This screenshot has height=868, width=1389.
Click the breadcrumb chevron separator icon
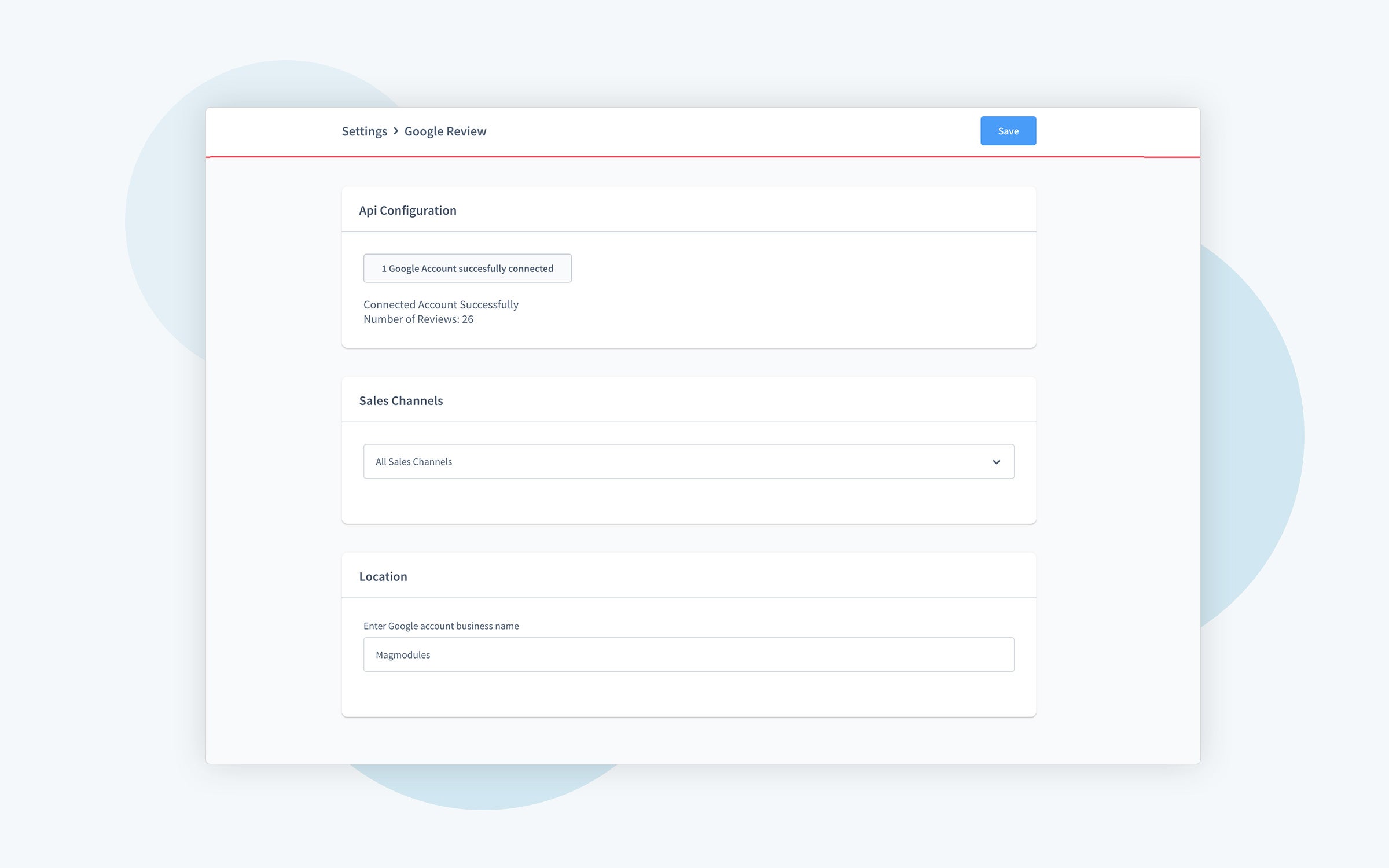[396, 131]
